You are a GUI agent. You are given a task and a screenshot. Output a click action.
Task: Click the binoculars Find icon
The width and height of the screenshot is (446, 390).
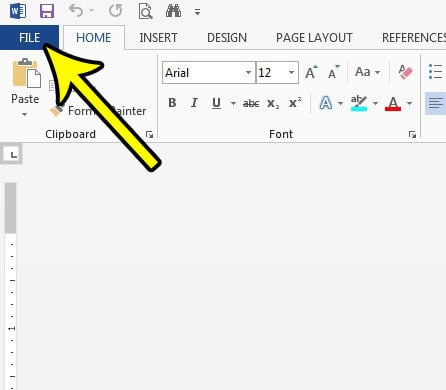coord(173,11)
